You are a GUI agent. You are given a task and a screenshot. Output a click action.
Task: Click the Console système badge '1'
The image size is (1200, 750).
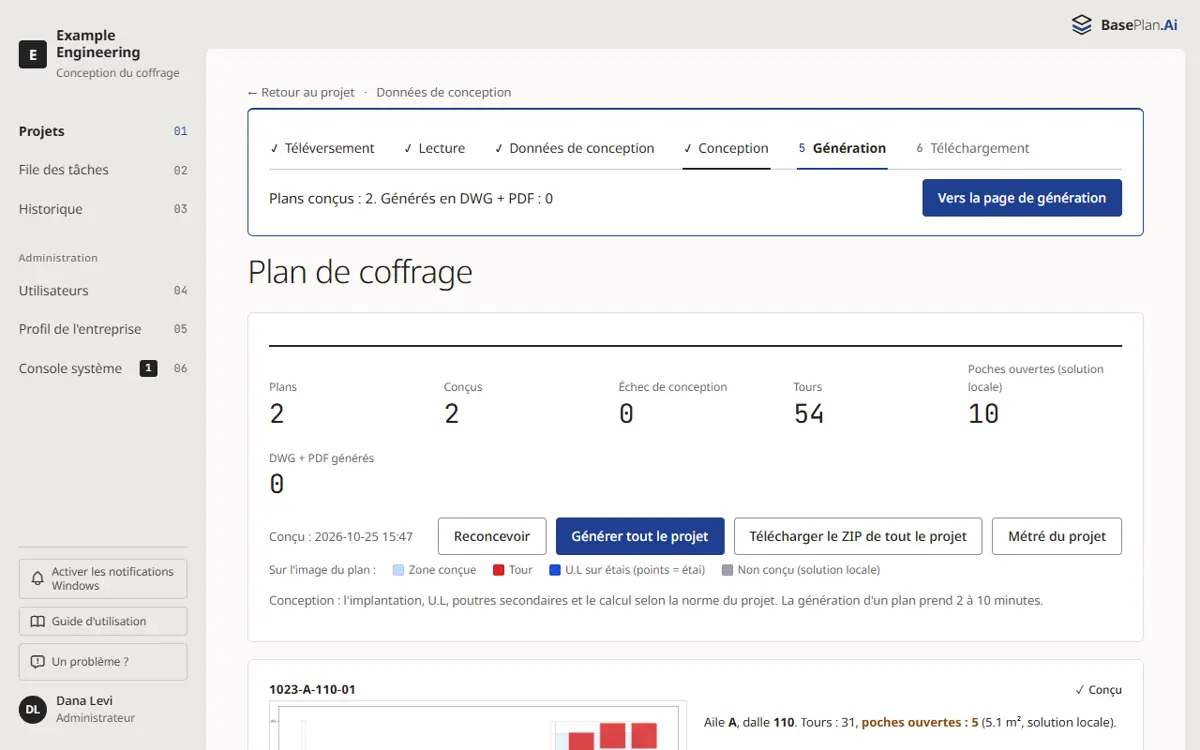pos(148,368)
